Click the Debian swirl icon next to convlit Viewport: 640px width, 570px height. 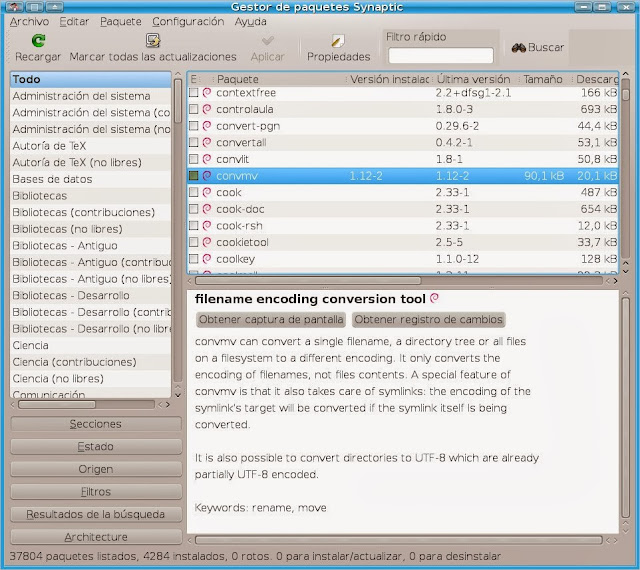[207, 159]
